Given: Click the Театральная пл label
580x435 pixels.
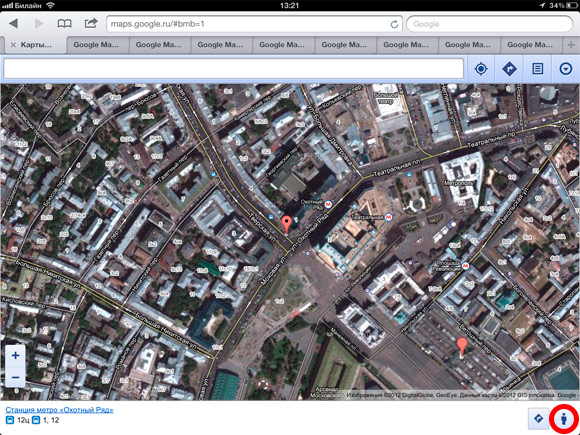Looking at the screenshot, I should pos(397,168).
